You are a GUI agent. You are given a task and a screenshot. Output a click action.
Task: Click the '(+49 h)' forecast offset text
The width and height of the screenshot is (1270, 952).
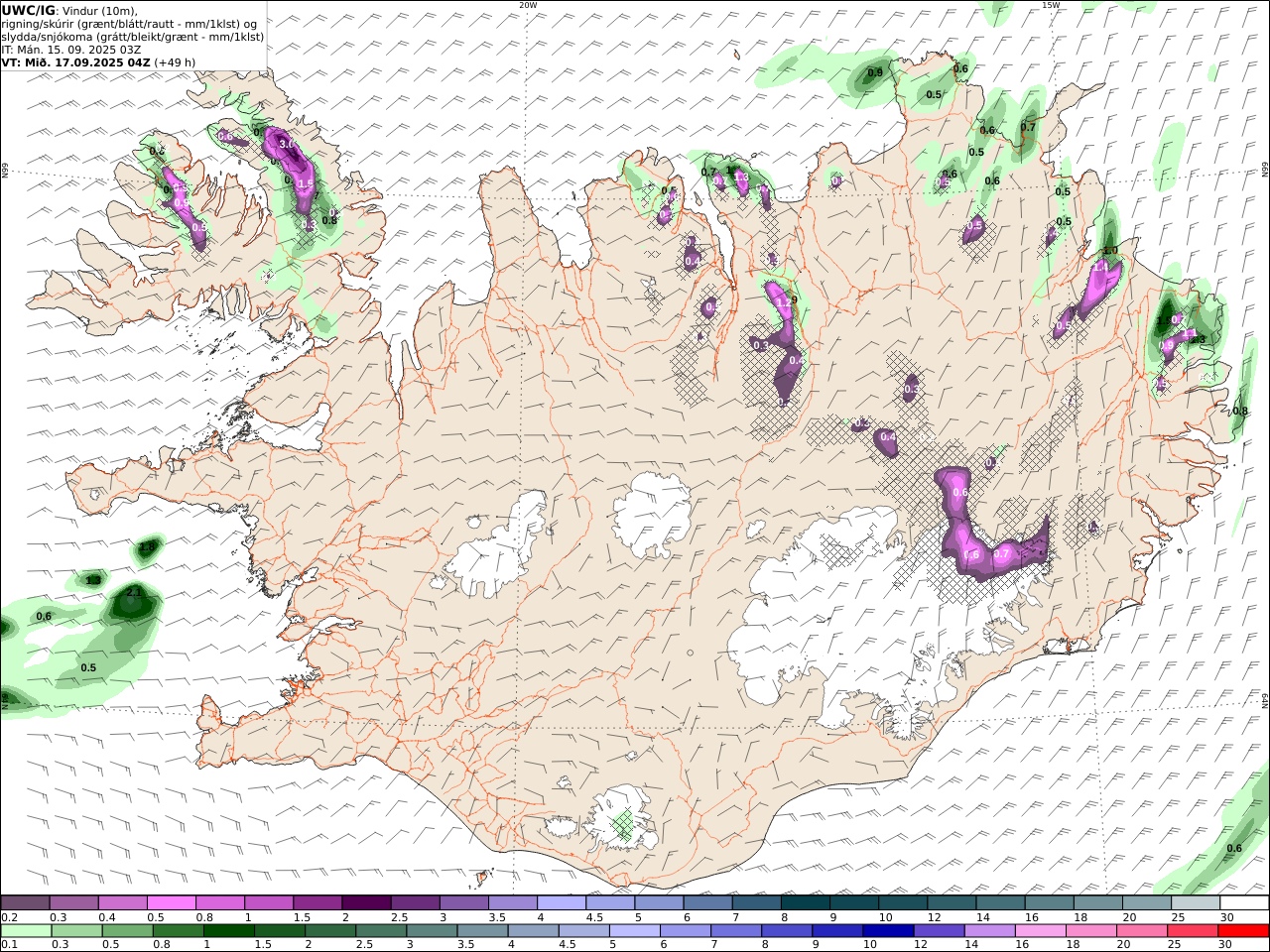(176, 61)
